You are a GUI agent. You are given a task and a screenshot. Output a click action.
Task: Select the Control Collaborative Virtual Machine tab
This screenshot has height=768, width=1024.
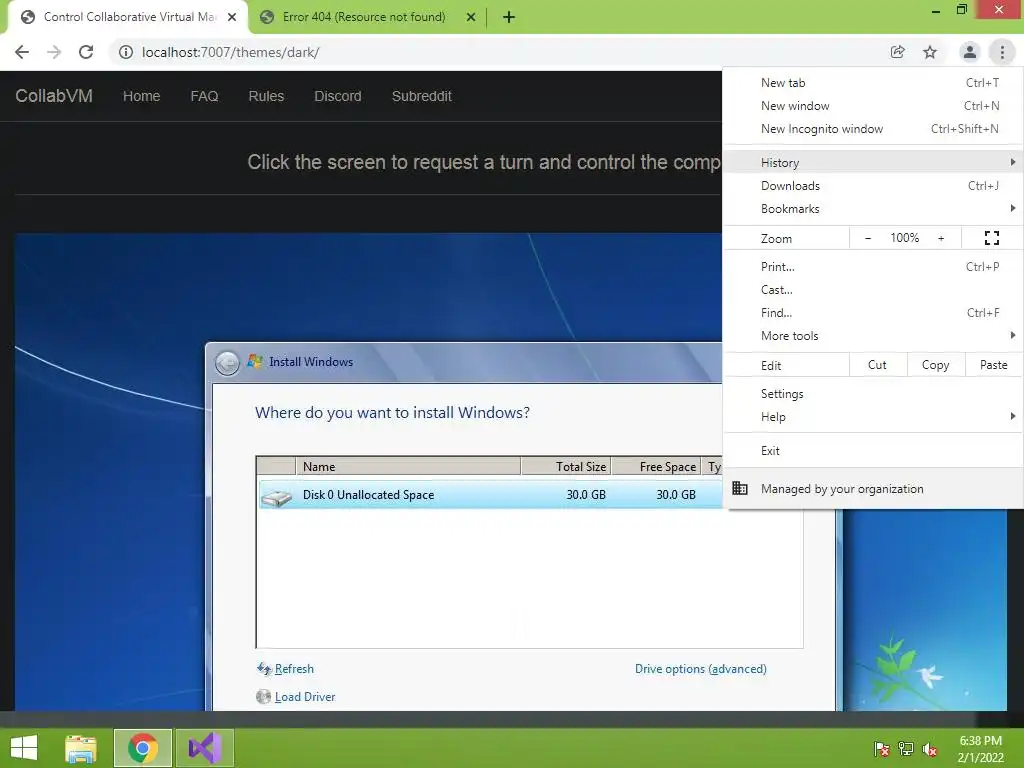pos(129,17)
